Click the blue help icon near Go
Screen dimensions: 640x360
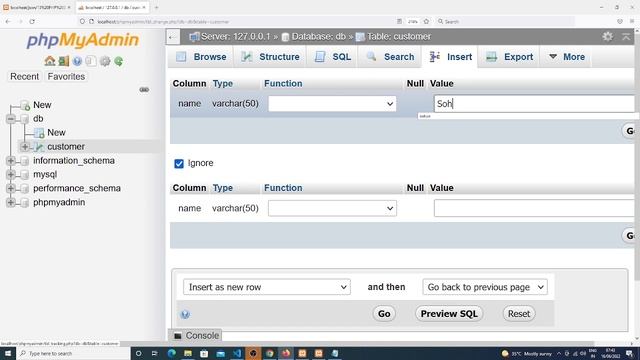coord(185,314)
